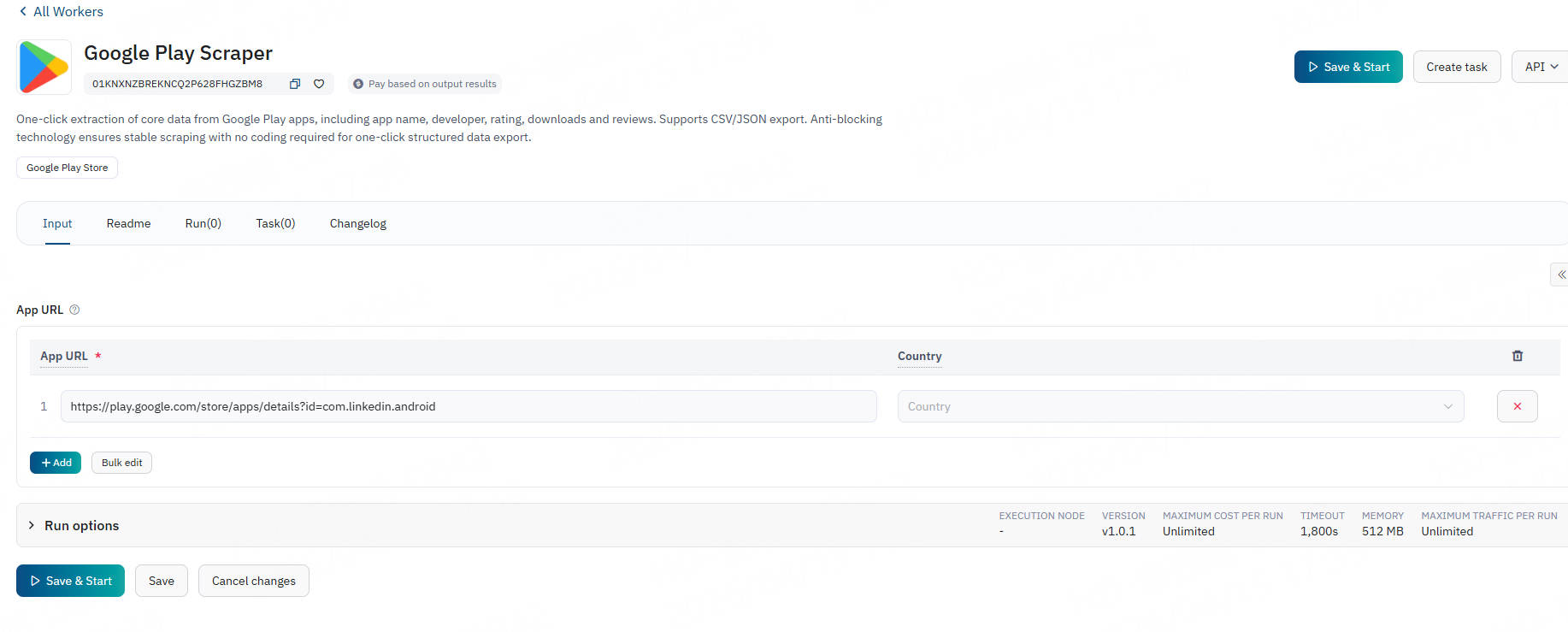Click the App URL help question icon
Screen dimensions: 1568x632
[74, 310]
